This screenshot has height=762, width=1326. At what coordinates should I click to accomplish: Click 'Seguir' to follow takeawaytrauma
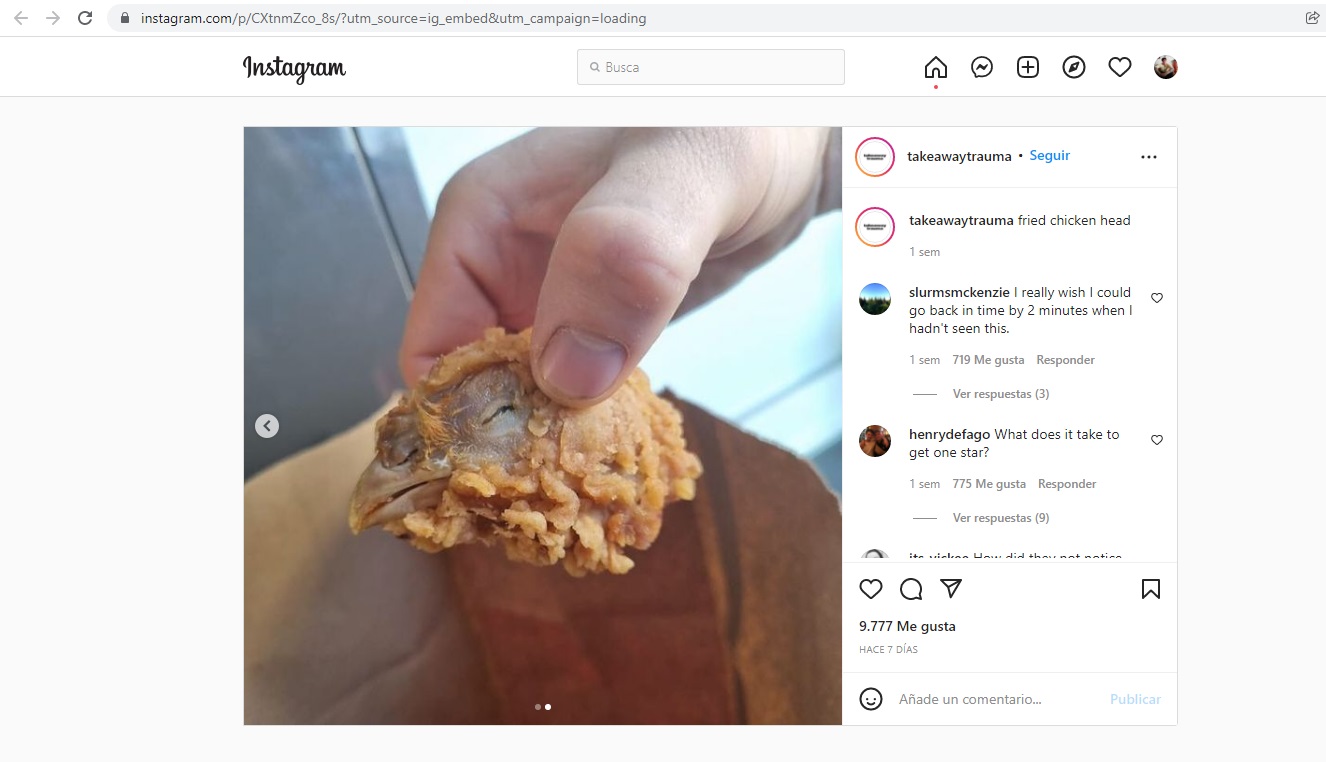click(x=1049, y=156)
